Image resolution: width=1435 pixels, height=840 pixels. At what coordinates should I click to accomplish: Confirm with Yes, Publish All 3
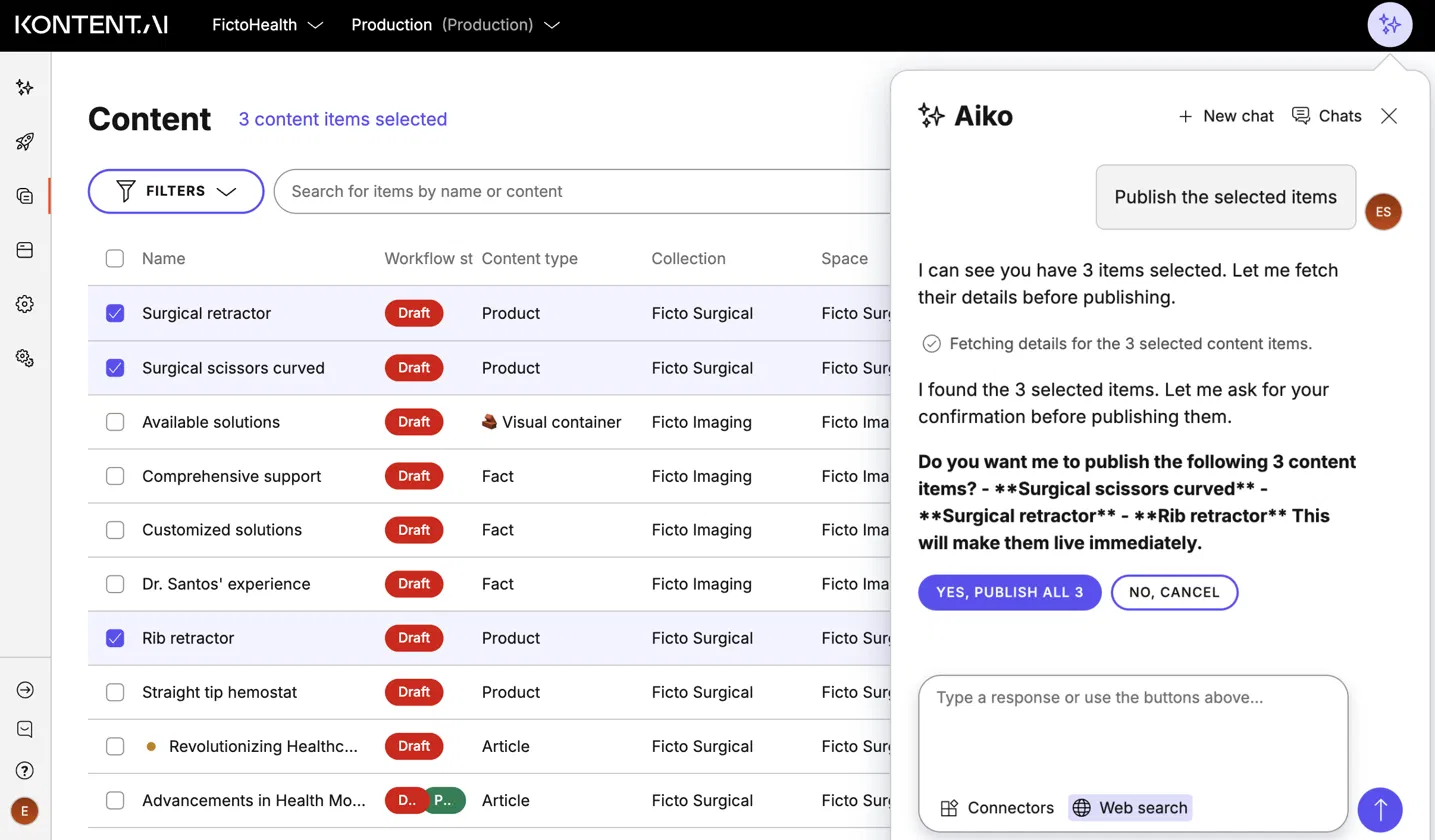(x=1010, y=592)
